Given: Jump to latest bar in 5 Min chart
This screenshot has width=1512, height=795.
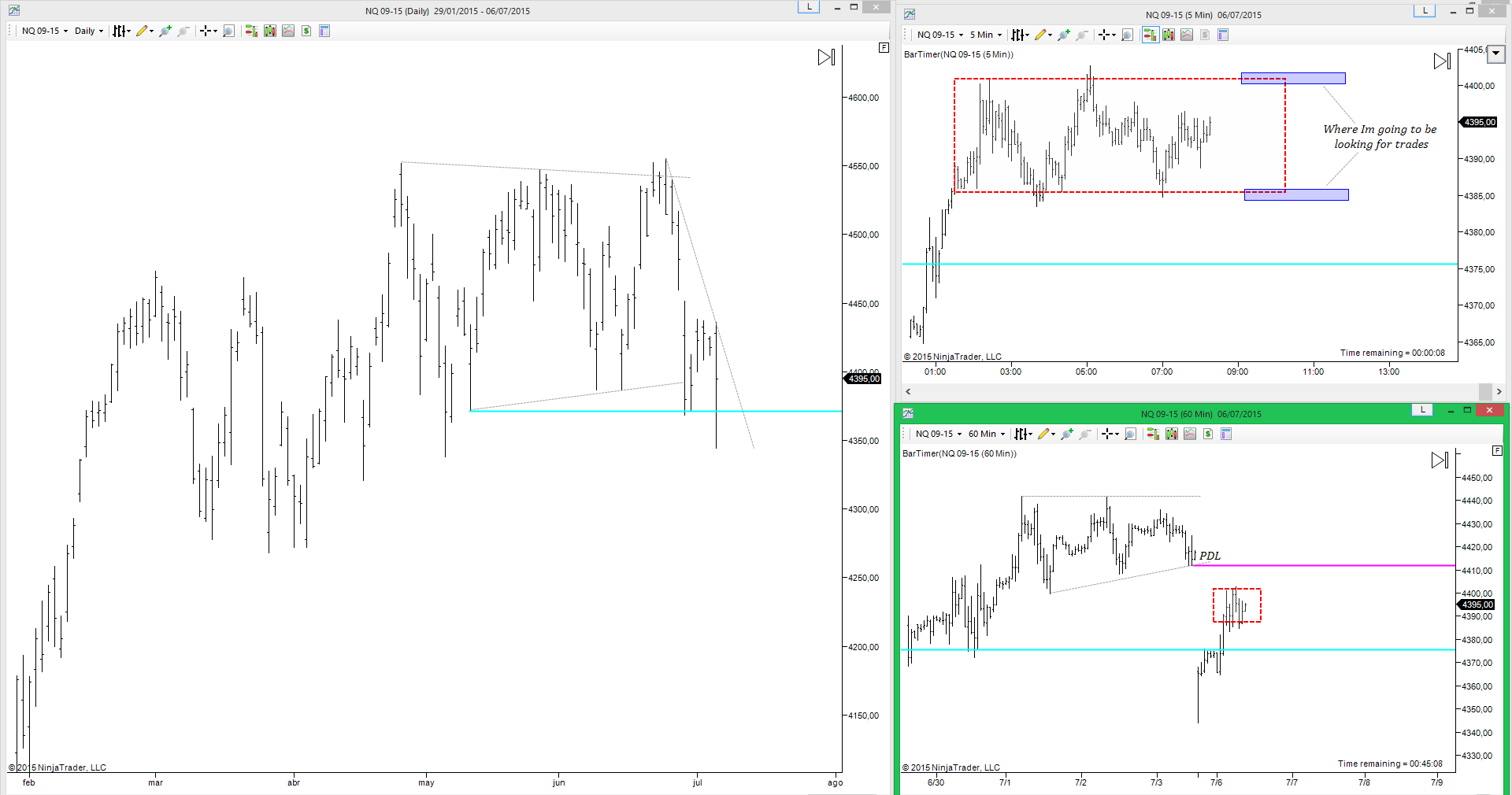Looking at the screenshot, I should click(x=1442, y=61).
